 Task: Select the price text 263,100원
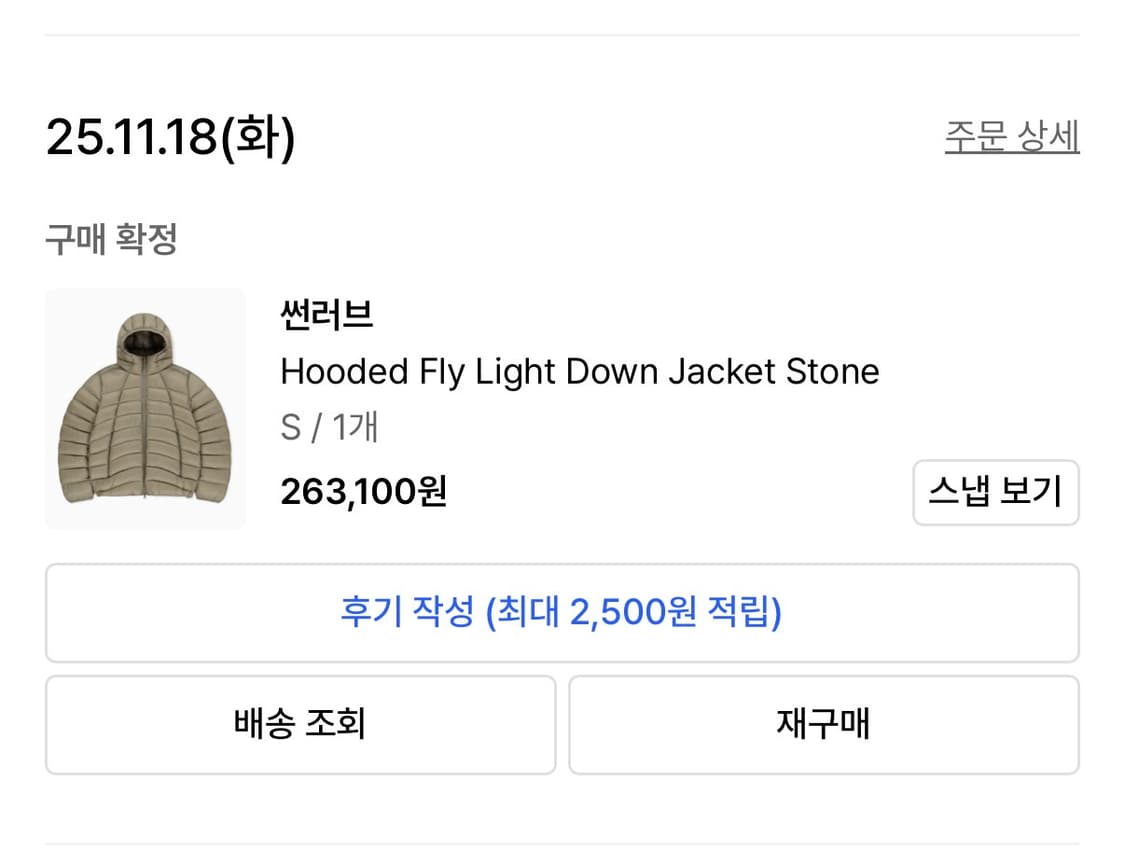[363, 492]
